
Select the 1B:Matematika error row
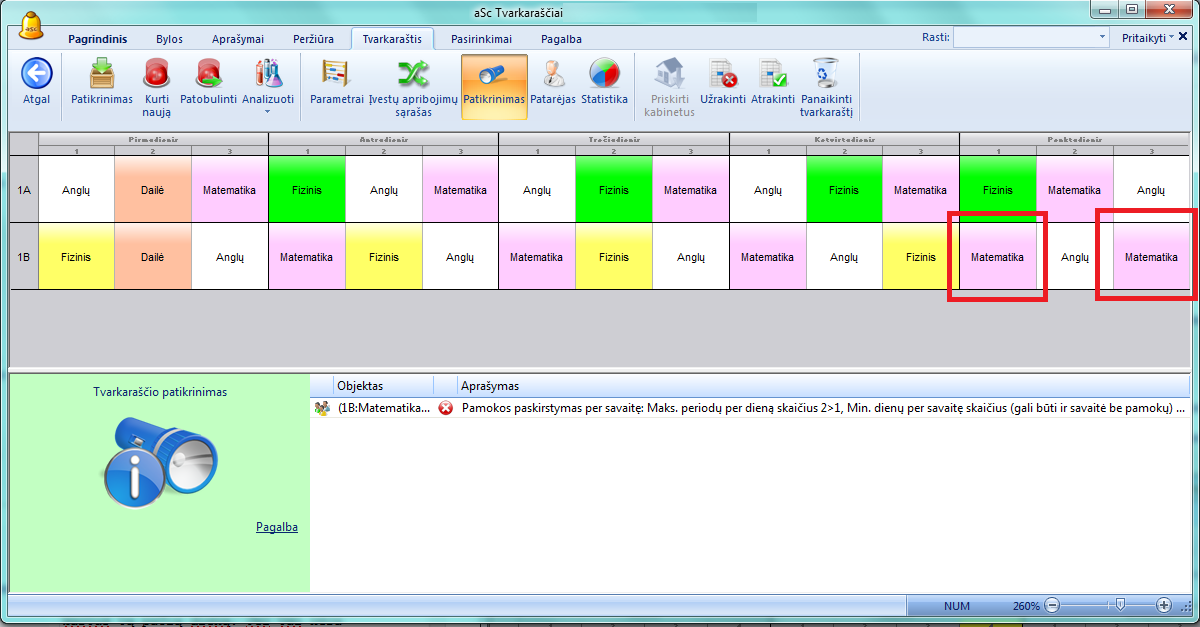750,408
